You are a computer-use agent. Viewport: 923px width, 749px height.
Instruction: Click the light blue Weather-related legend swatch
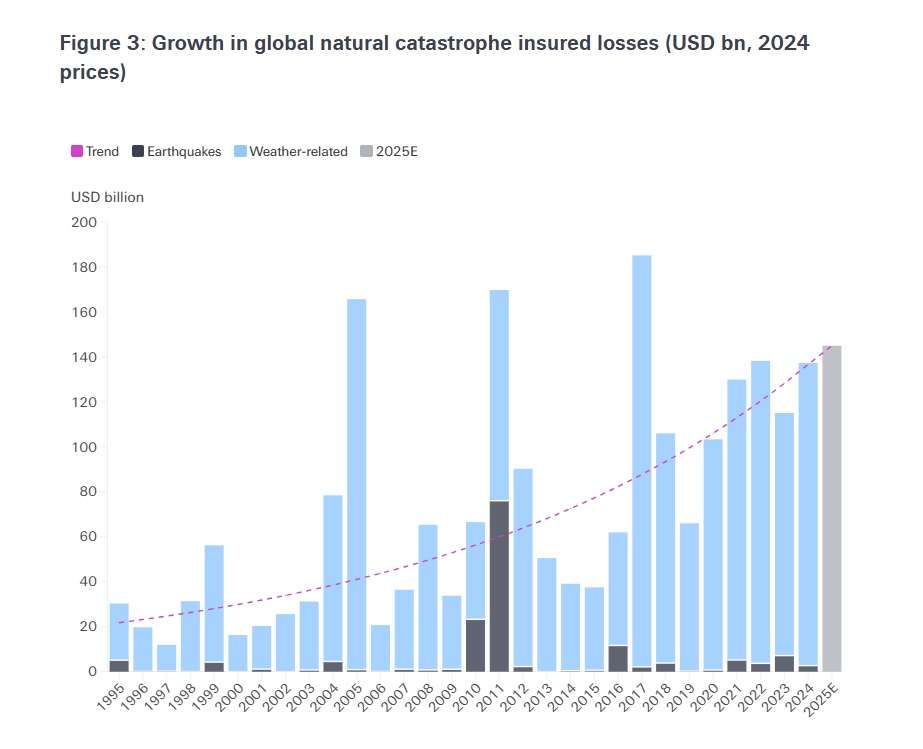pyautogui.click(x=241, y=152)
